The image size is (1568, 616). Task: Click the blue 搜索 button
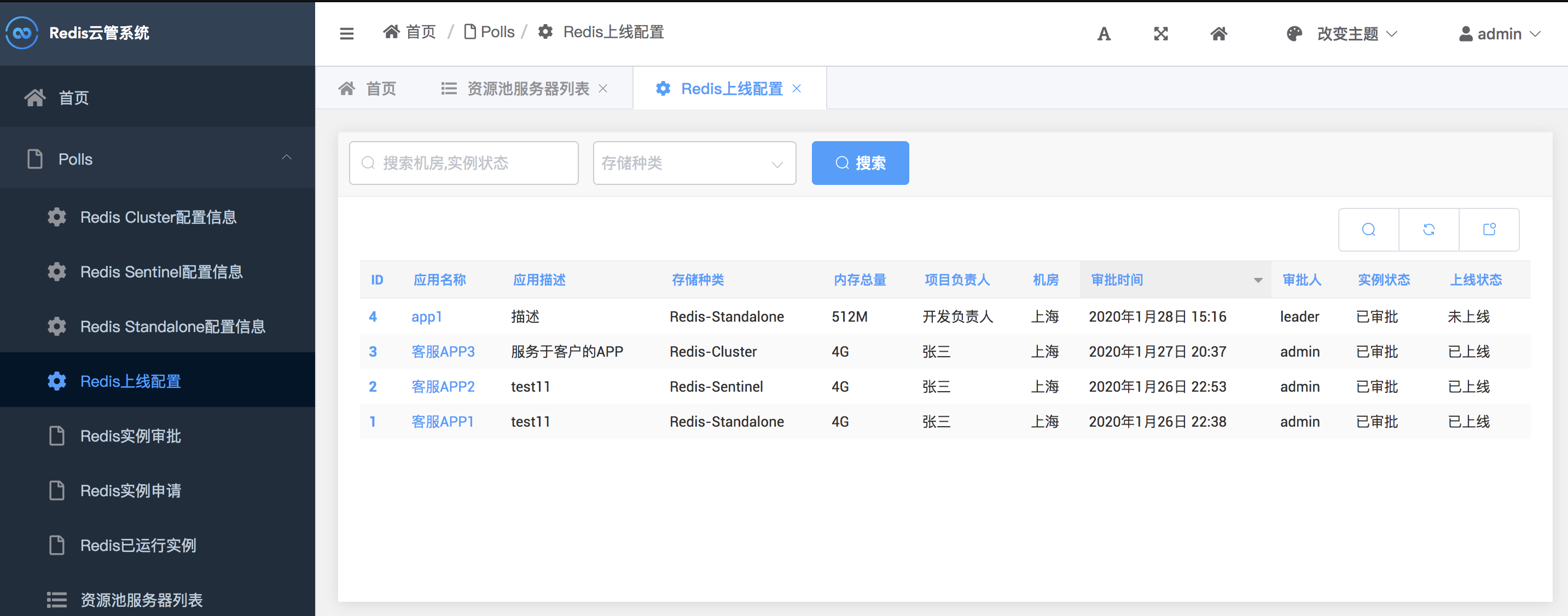(x=860, y=163)
